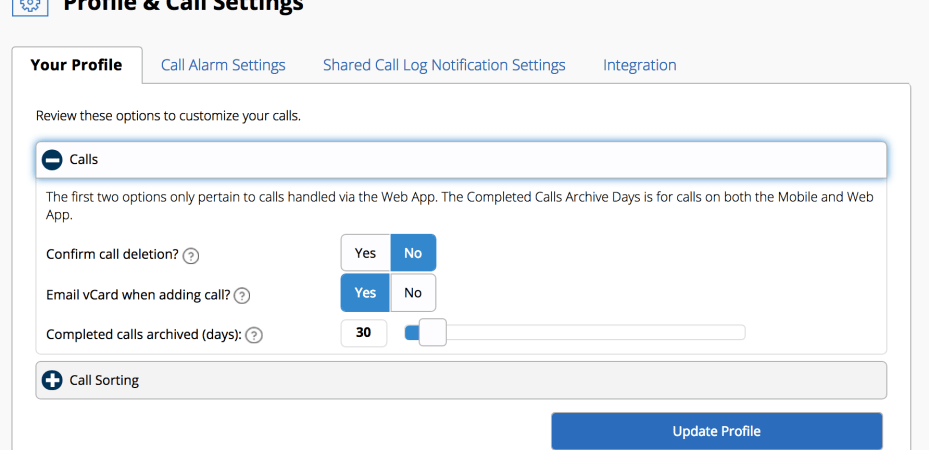Open the Call Alarm Settings tab

coord(223,65)
